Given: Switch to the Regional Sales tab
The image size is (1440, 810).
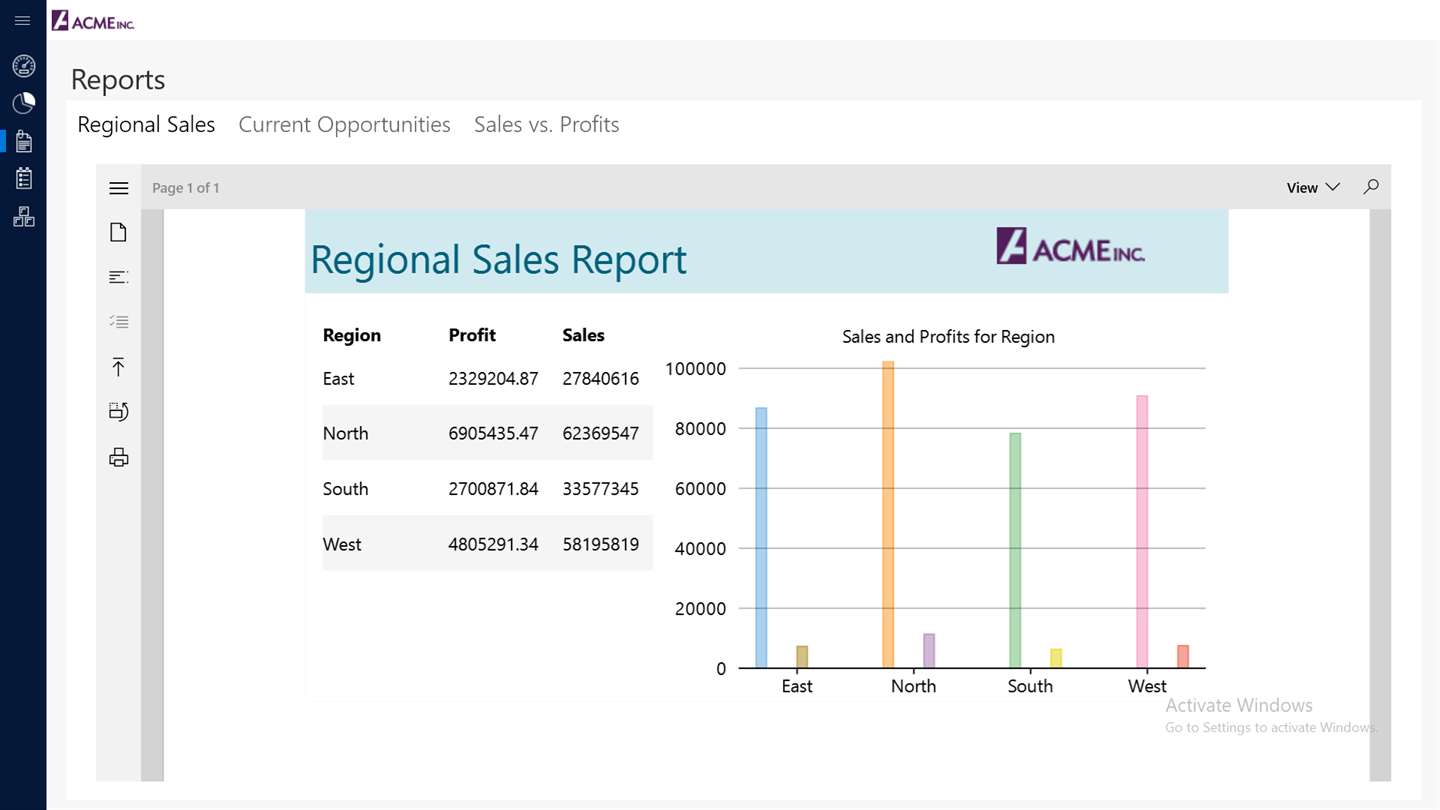Looking at the screenshot, I should (x=146, y=125).
